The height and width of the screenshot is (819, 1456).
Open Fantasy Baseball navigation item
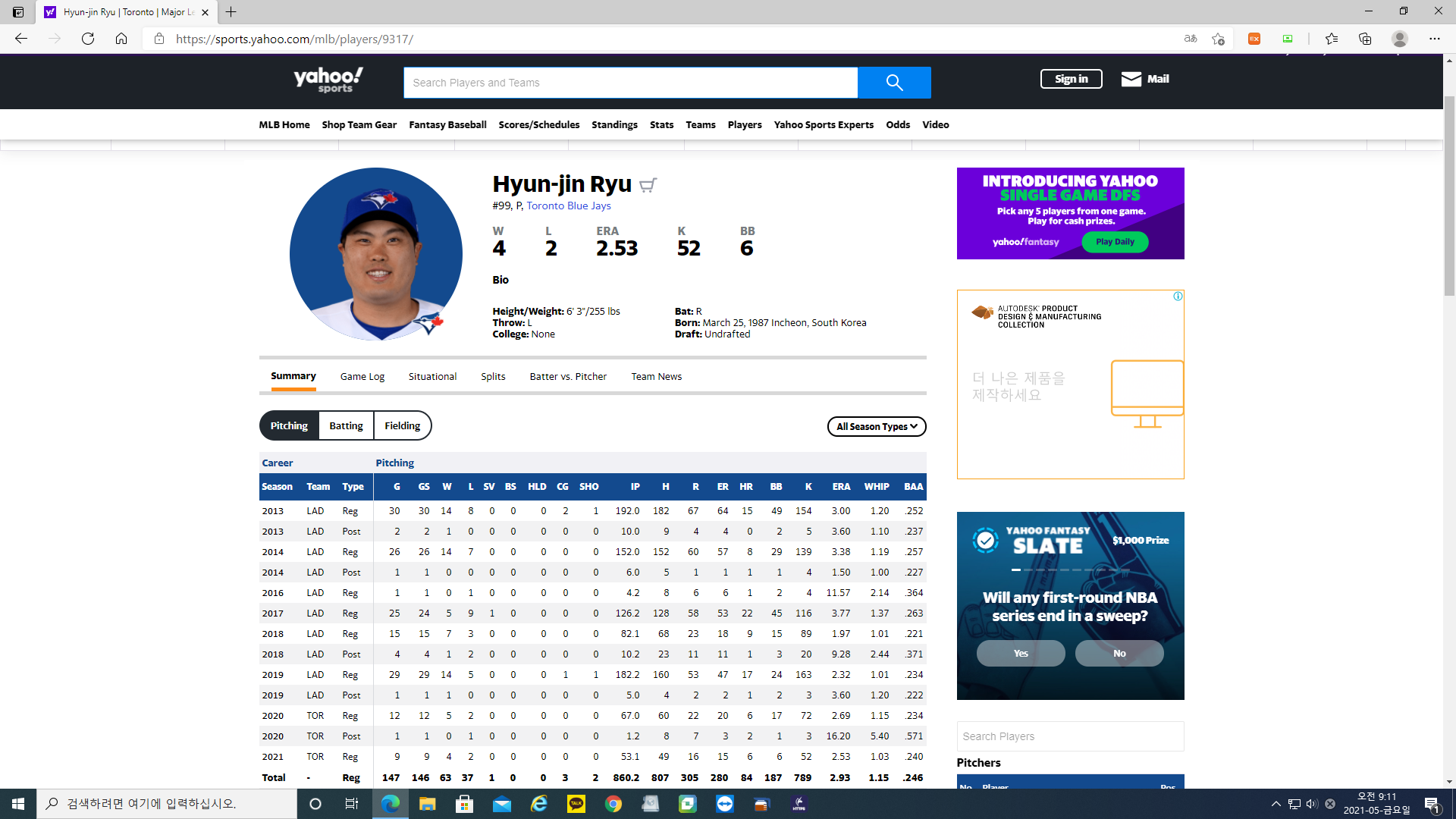(447, 124)
